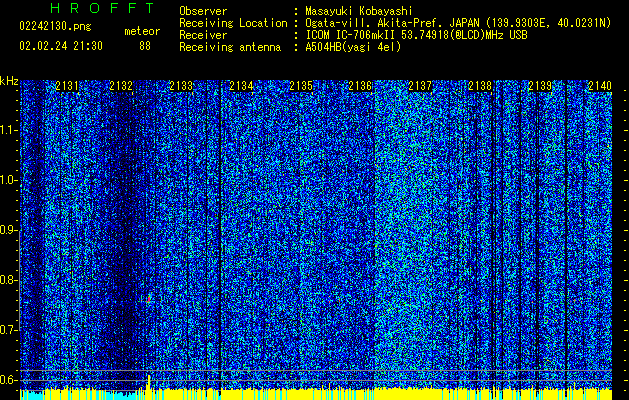Click time marker 2134
The width and height of the screenshot is (629, 400).
[241, 86]
